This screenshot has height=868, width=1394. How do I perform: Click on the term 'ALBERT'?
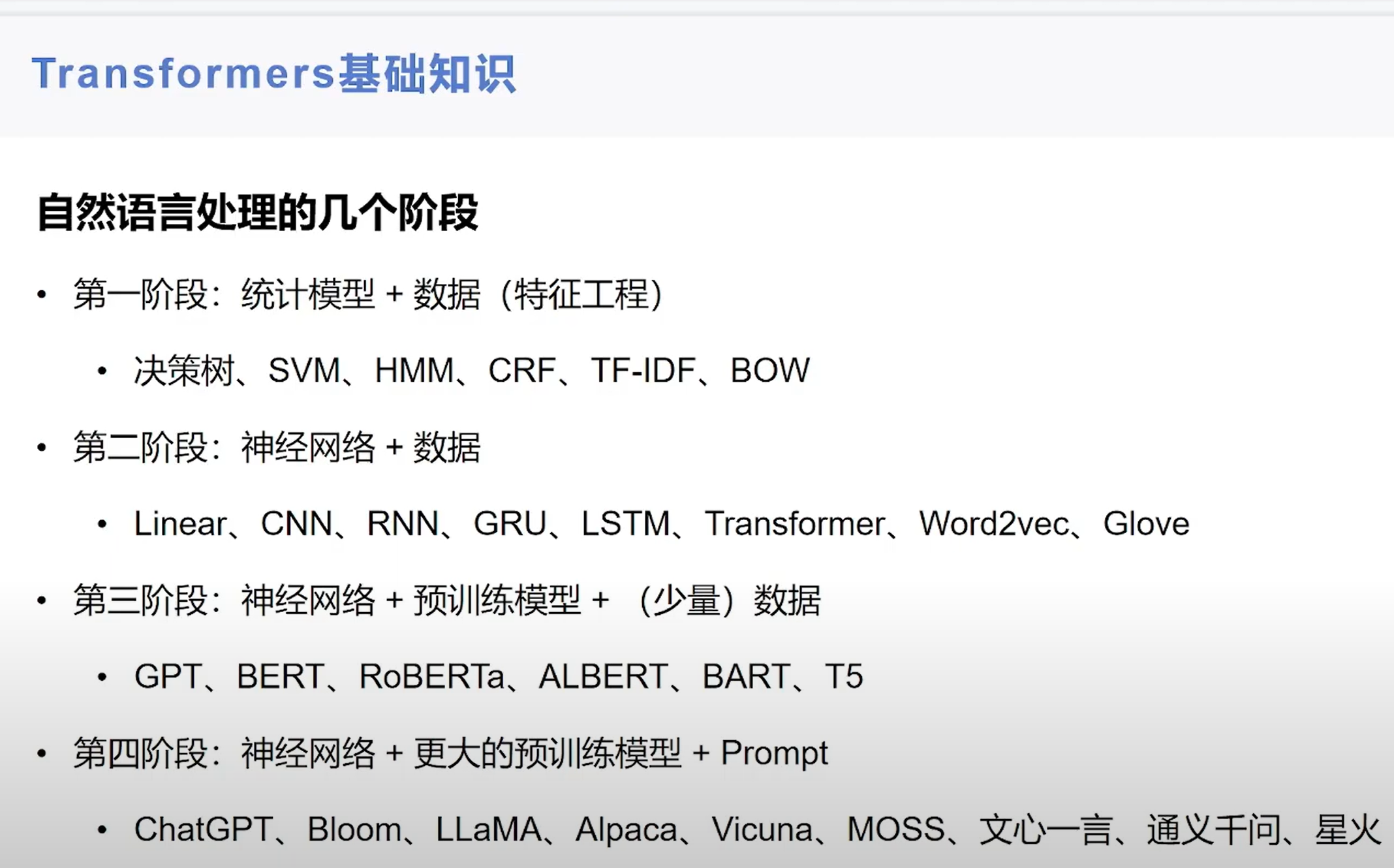click(x=603, y=676)
